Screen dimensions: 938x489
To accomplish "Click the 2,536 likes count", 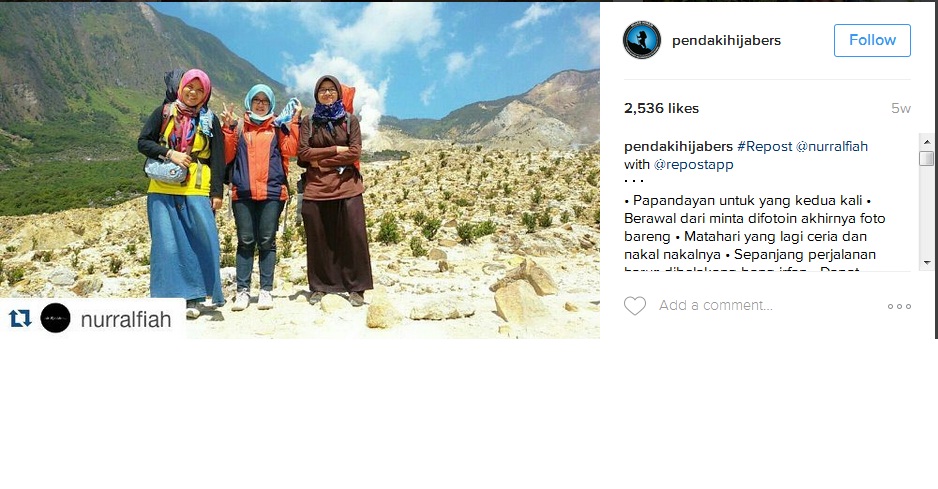I will tap(661, 108).
